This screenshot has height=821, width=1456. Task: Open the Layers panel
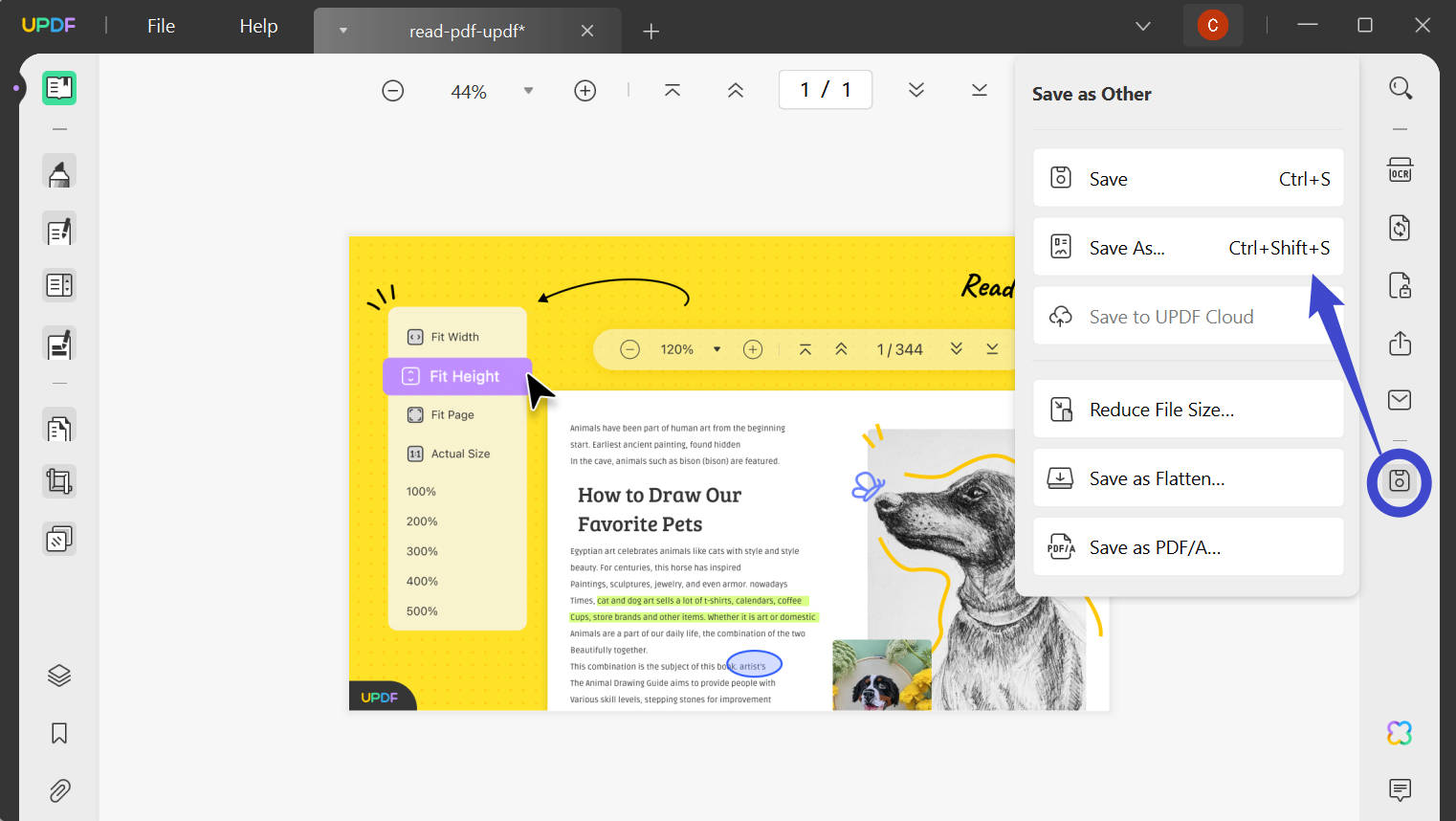[59, 675]
